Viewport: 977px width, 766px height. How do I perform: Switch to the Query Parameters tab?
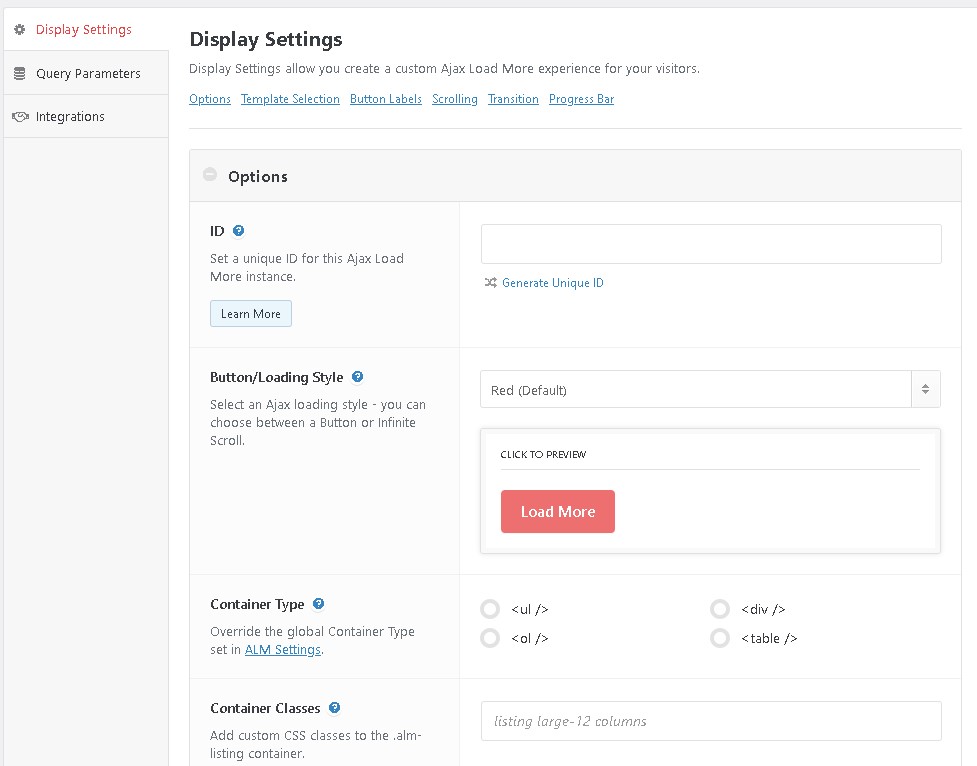[x=88, y=74]
